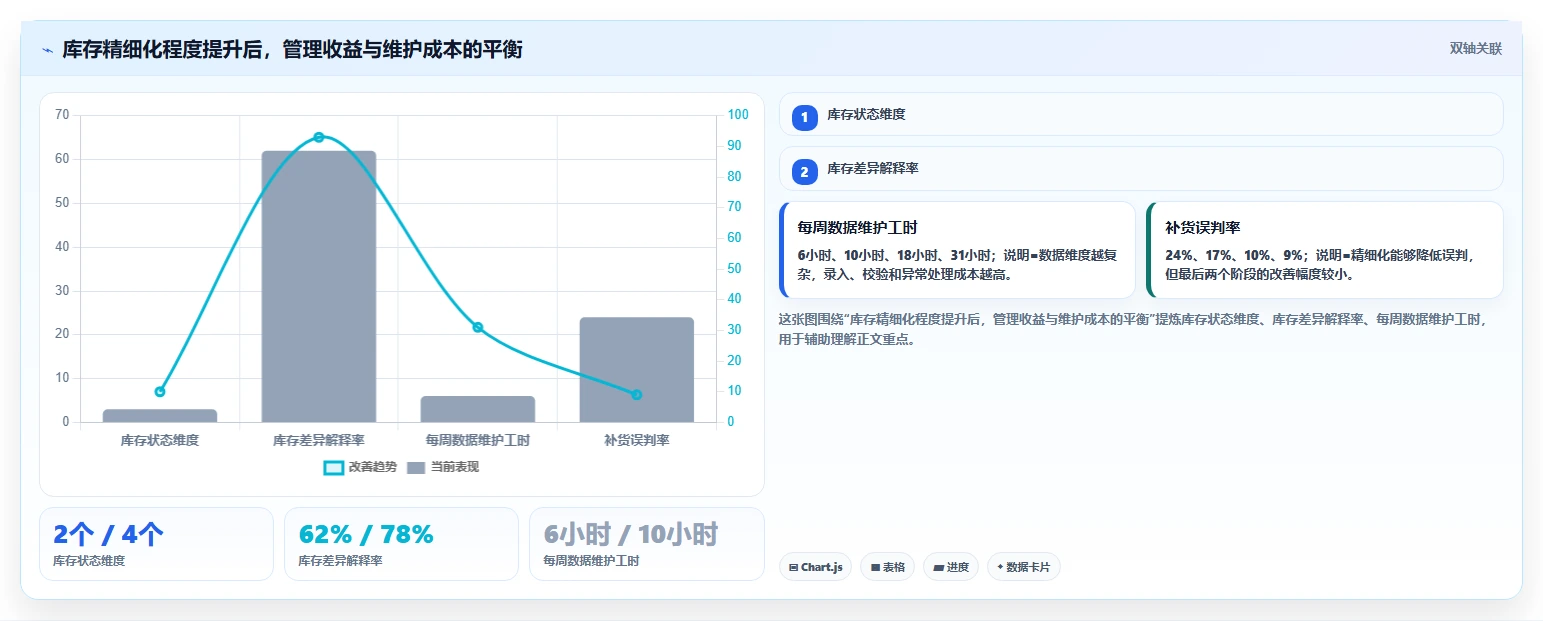The image size is (1543, 621).
Task: Click the text 24%、17%、10%、9%
Action: 1235,255
